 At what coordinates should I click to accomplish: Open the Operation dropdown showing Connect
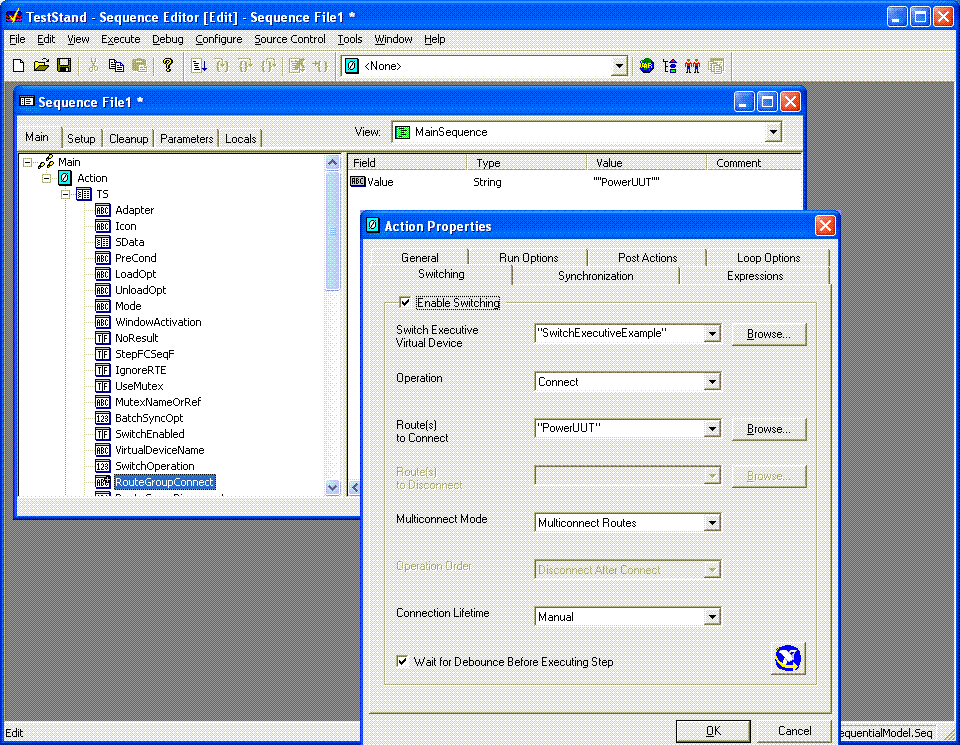click(711, 381)
